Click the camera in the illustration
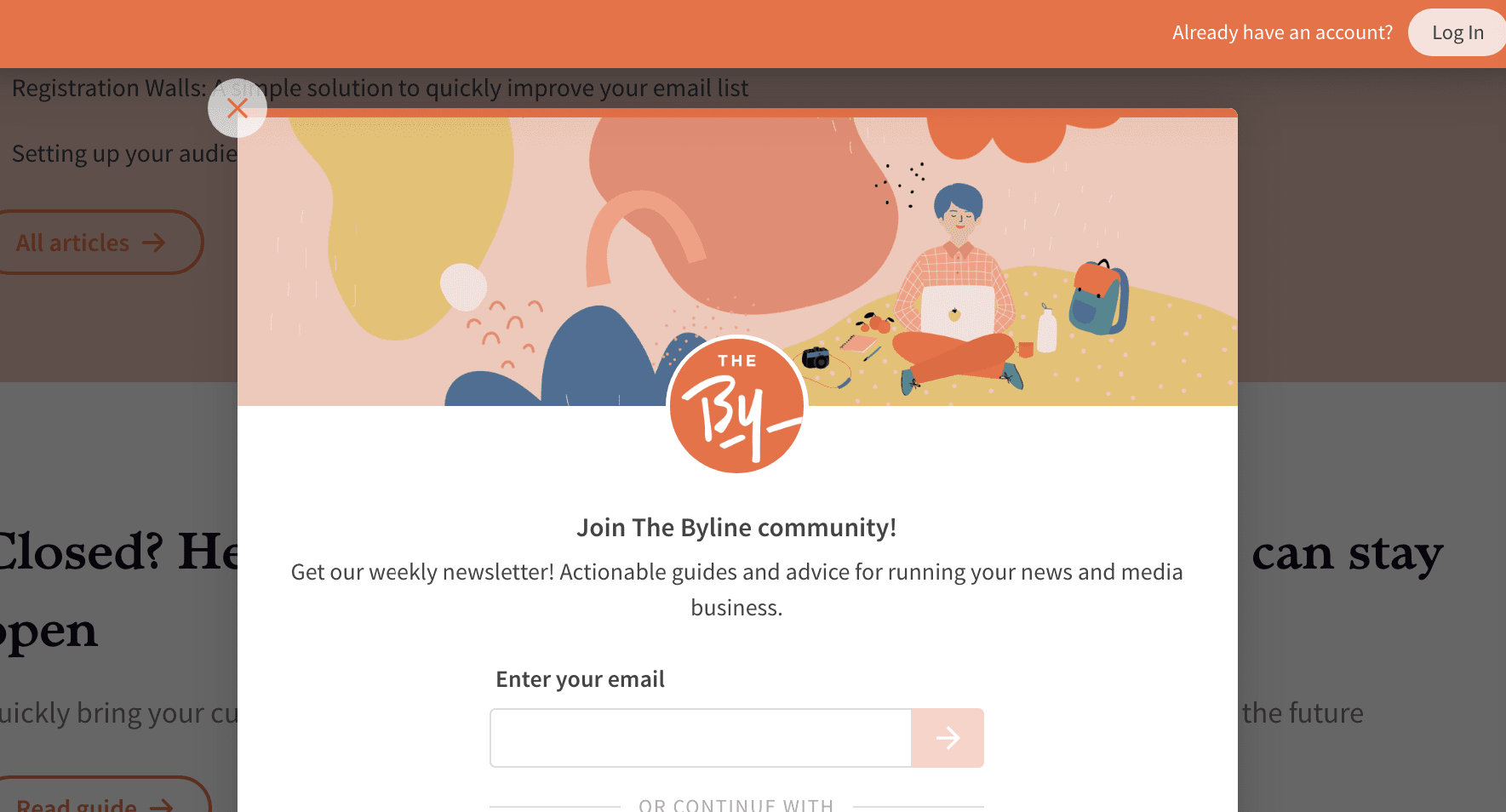The width and height of the screenshot is (1506, 812). [x=816, y=357]
